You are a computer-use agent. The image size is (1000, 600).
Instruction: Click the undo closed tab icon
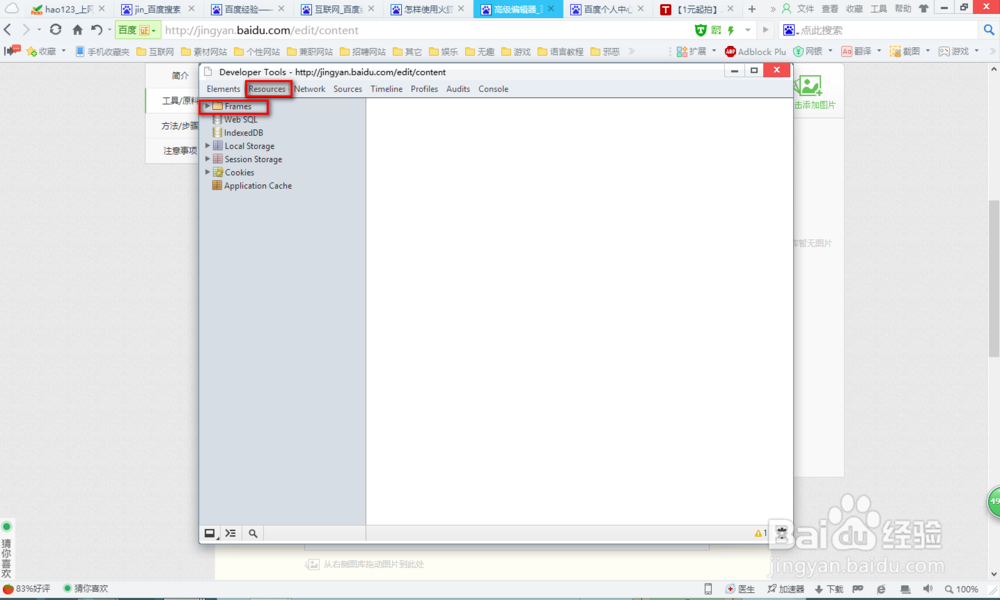(x=96, y=29)
